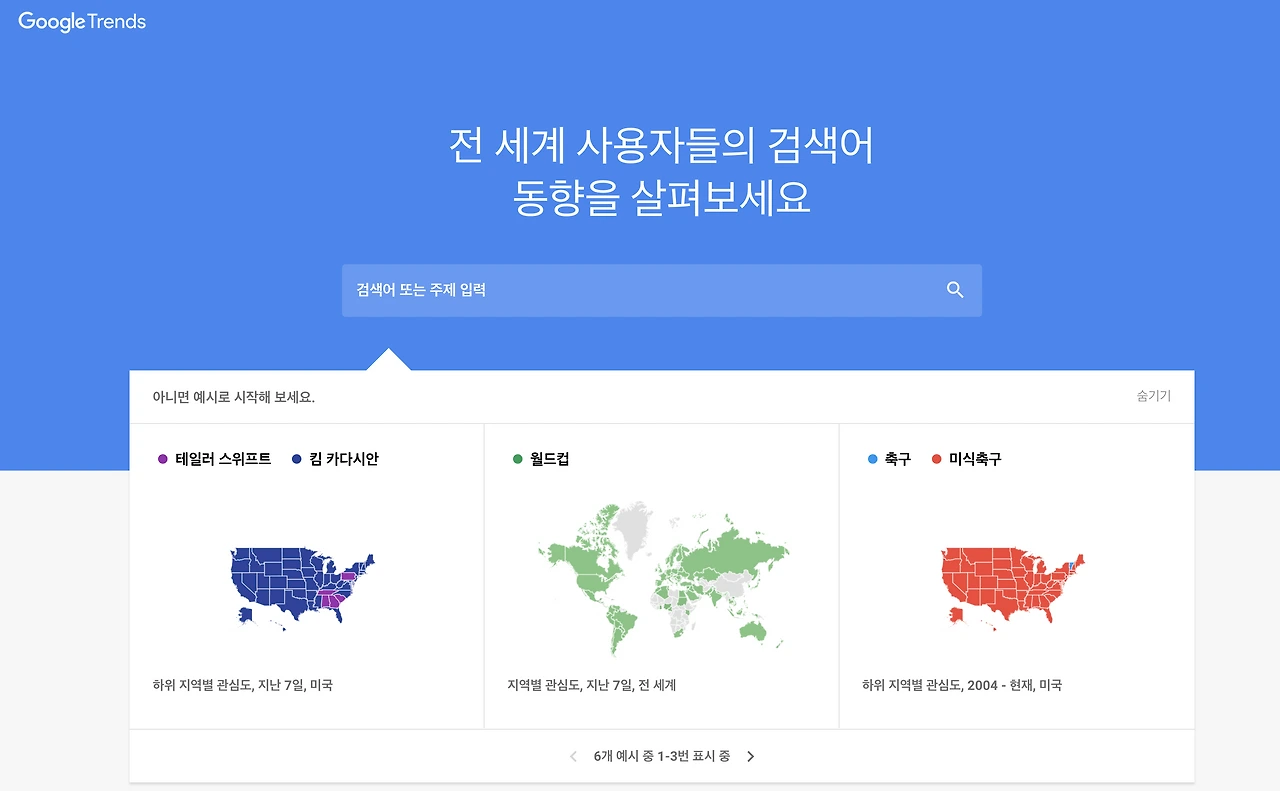Focus the 검색어 또는 주제 입력 search field
This screenshot has height=791, width=1280.
click(661, 290)
